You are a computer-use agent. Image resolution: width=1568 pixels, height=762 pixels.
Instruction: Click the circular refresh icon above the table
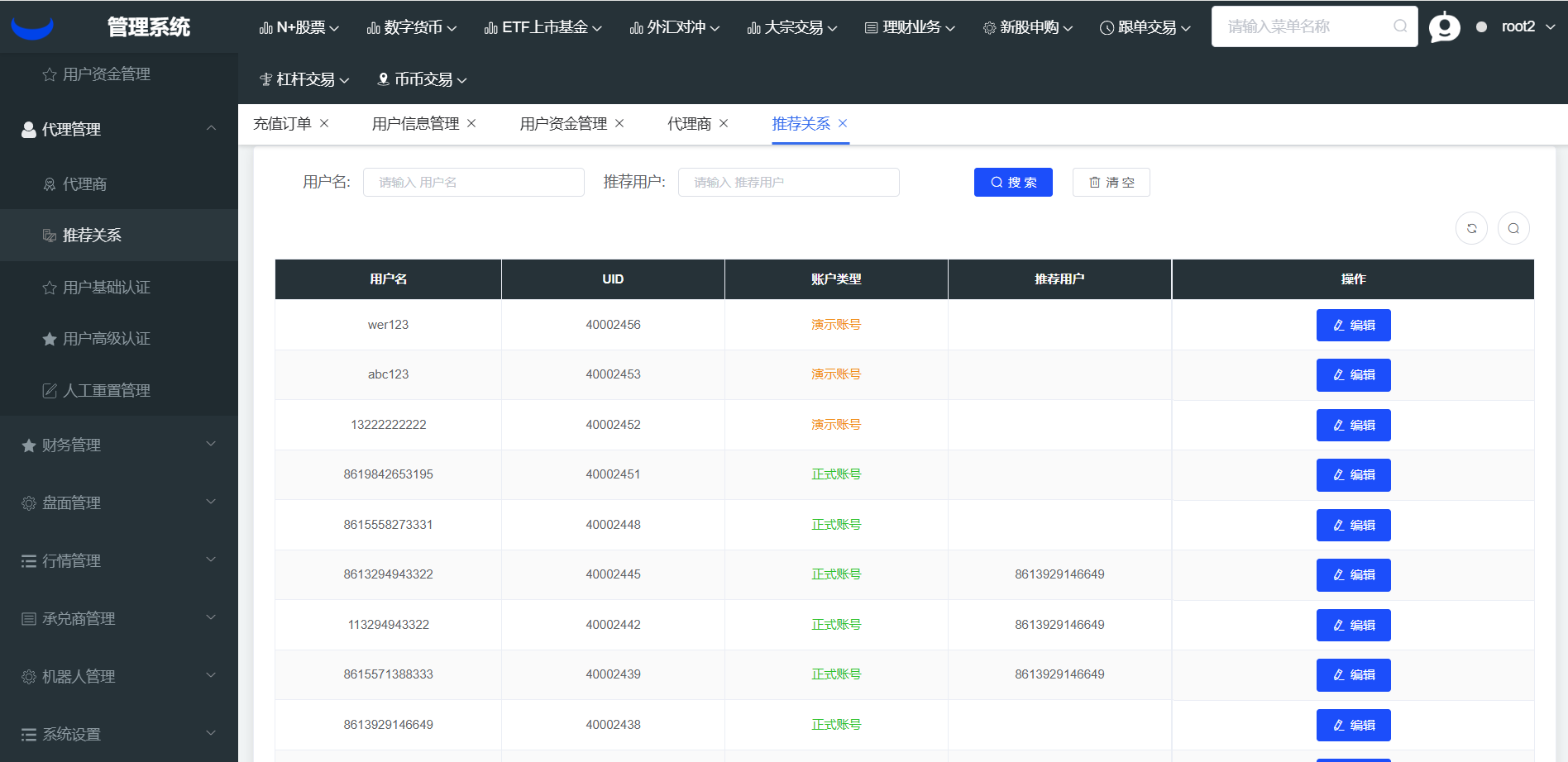tap(1471, 228)
